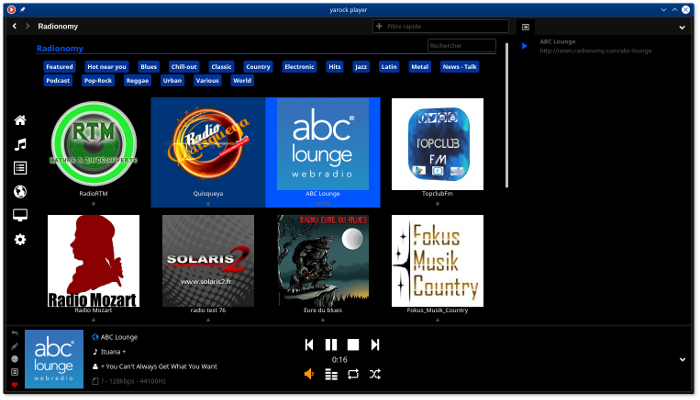Select the Quisqueya station thumbnail
The height and width of the screenshot is (400, 700).
pos(208,144)
